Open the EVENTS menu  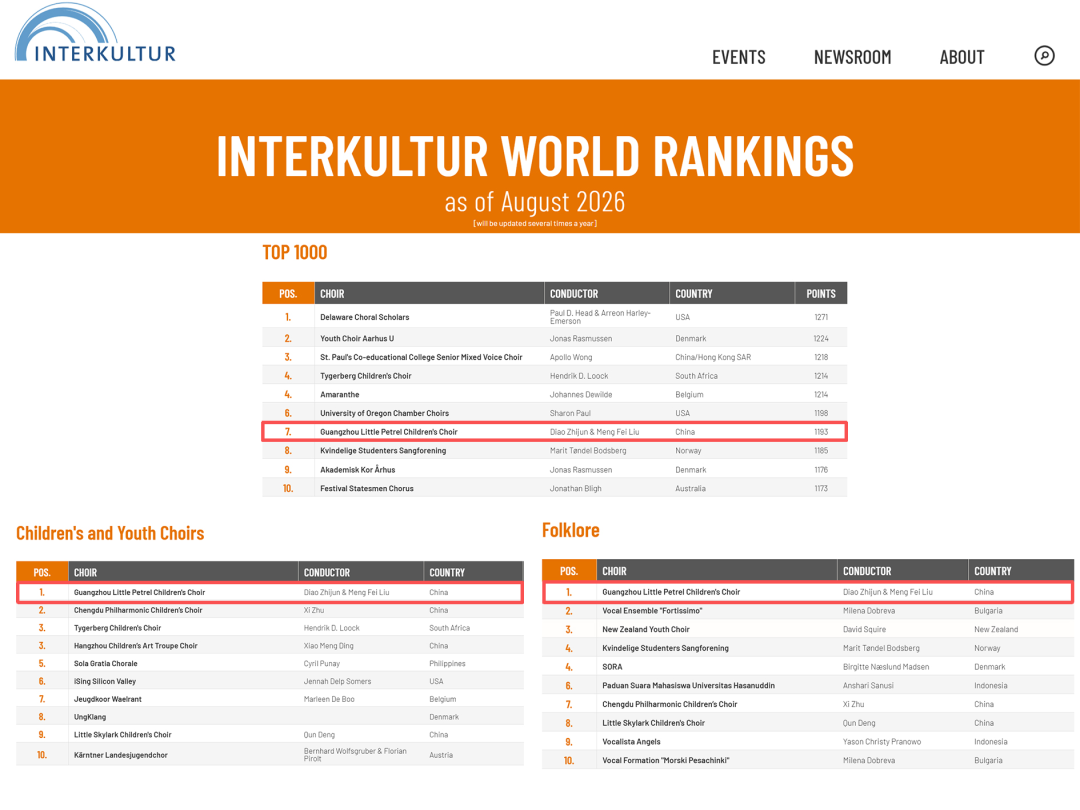[x=738, y=57]
